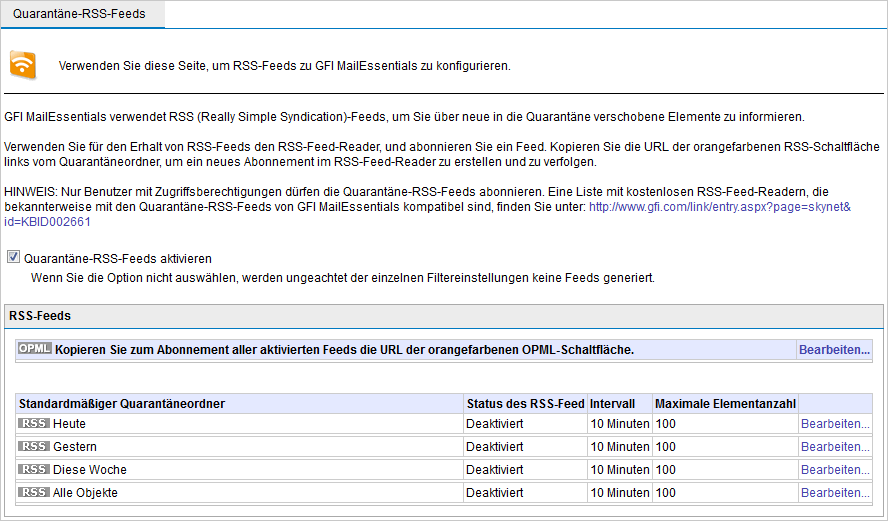Disable the Quarantäne-RSS-Feeds aktivieren checkbox
Viewport: 888px width, 521px height.
[13, 258]
